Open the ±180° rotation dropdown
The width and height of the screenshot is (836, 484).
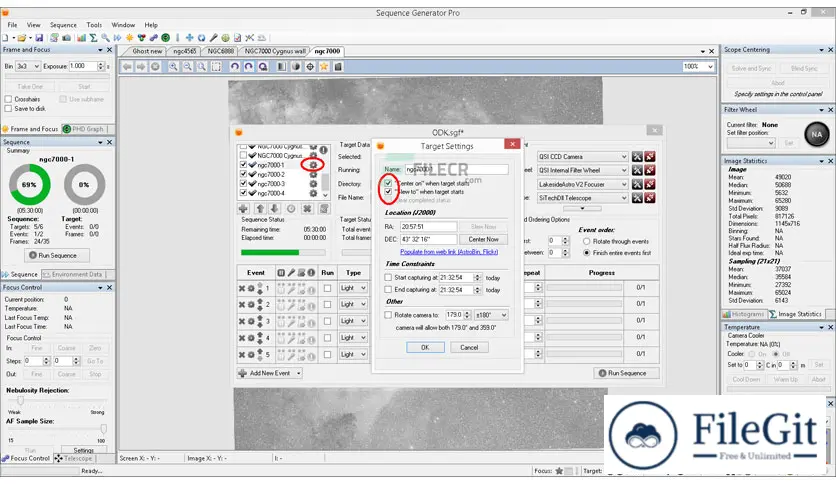coord(491,315)
